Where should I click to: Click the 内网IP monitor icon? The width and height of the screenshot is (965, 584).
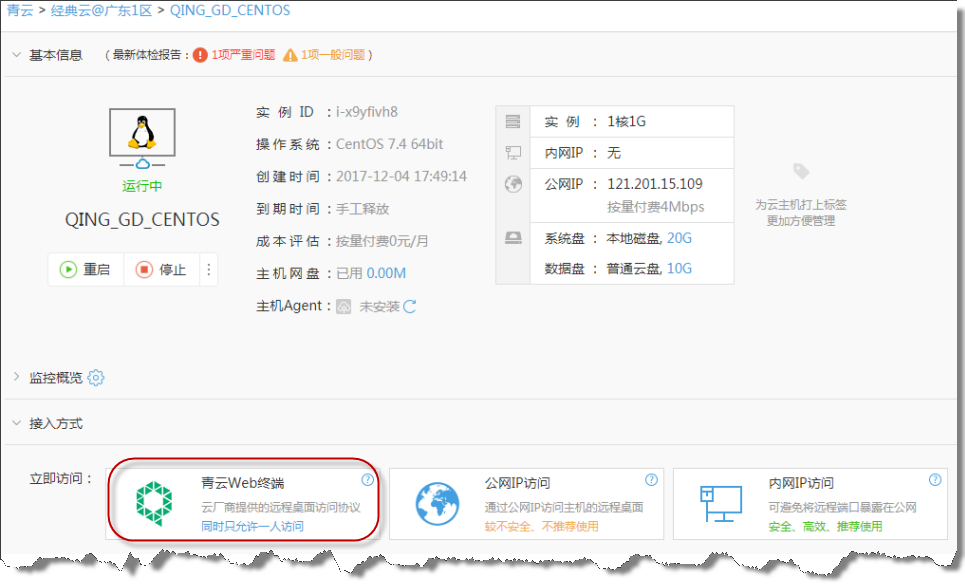tap(513, 153)
